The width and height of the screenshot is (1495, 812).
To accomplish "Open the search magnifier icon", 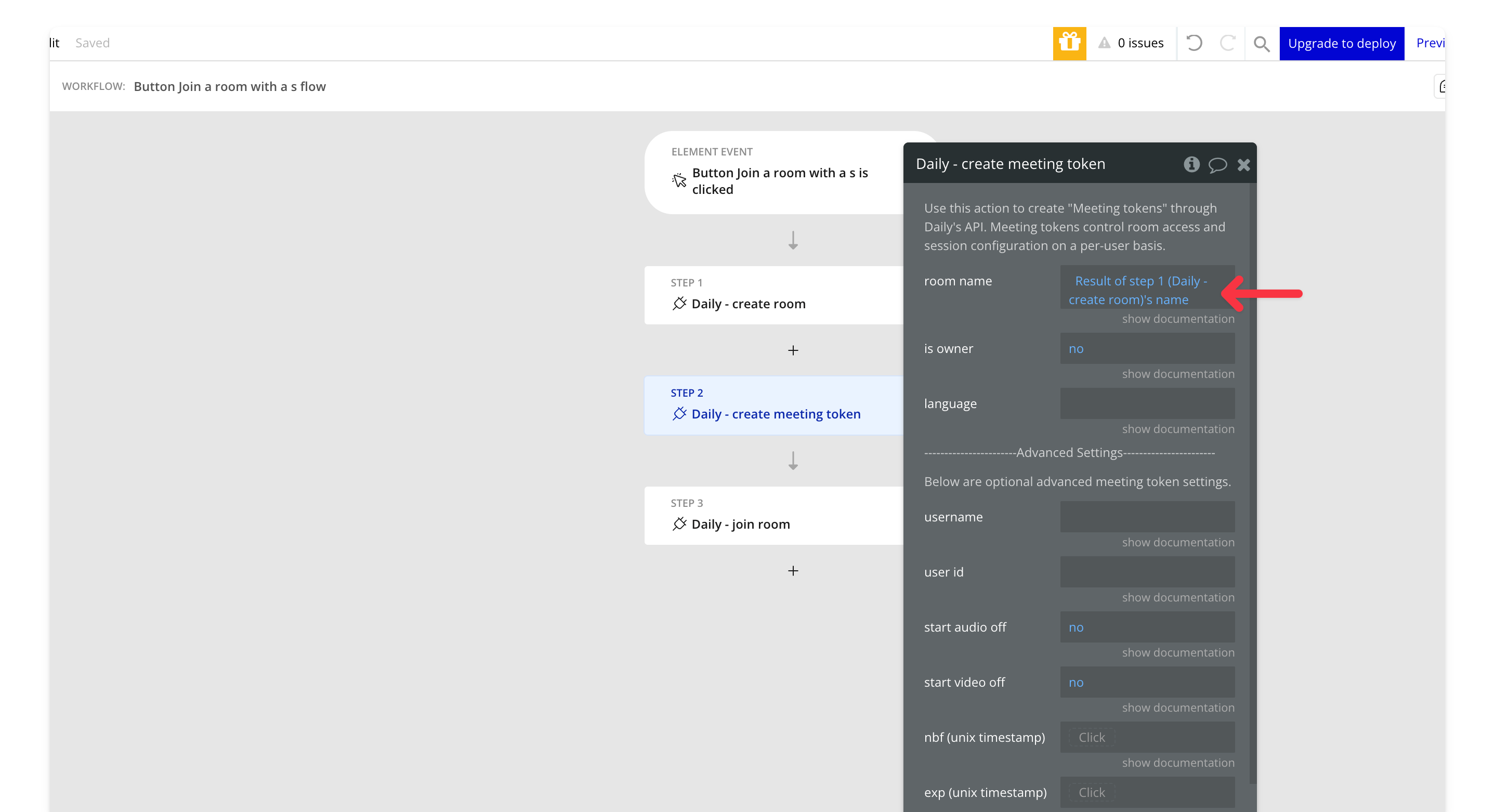I will 1261,44.
